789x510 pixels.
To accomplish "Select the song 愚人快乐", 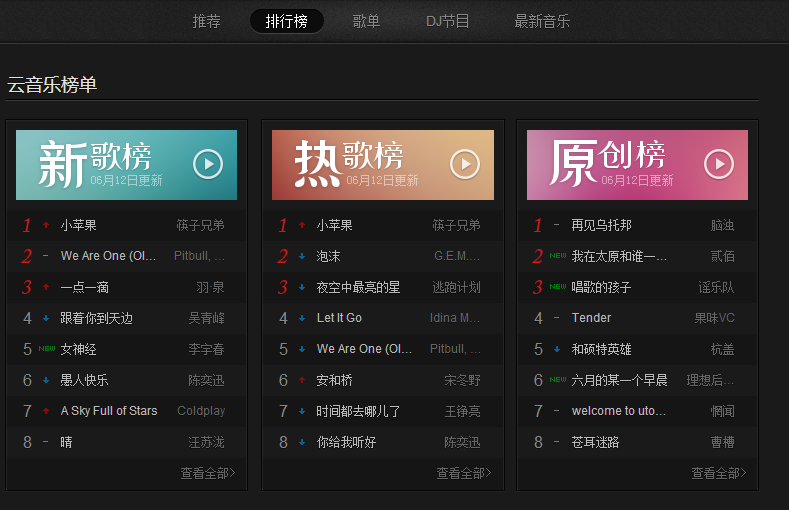I will click(85, 380).
